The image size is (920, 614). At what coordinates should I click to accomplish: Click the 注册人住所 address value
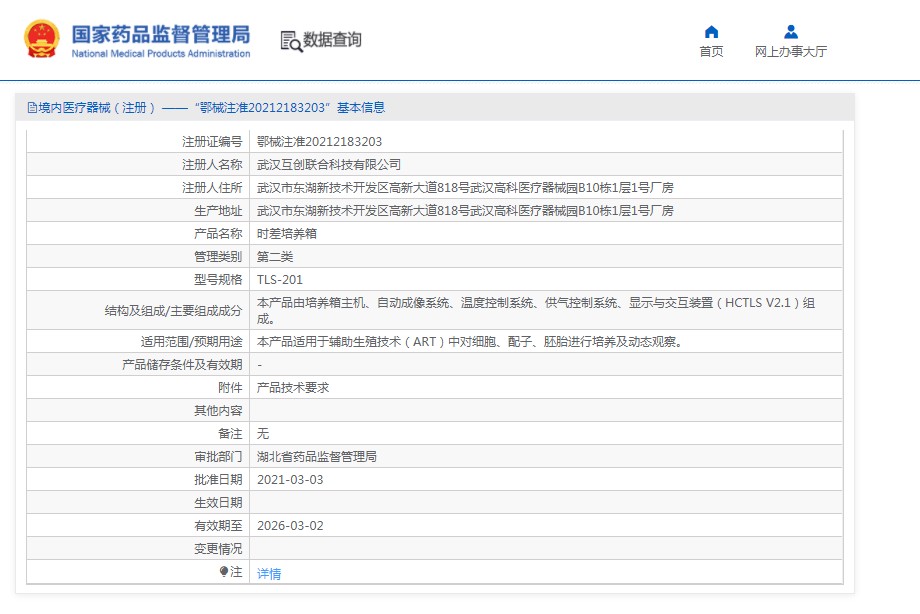pyautogui.click(x=465, y=187)
